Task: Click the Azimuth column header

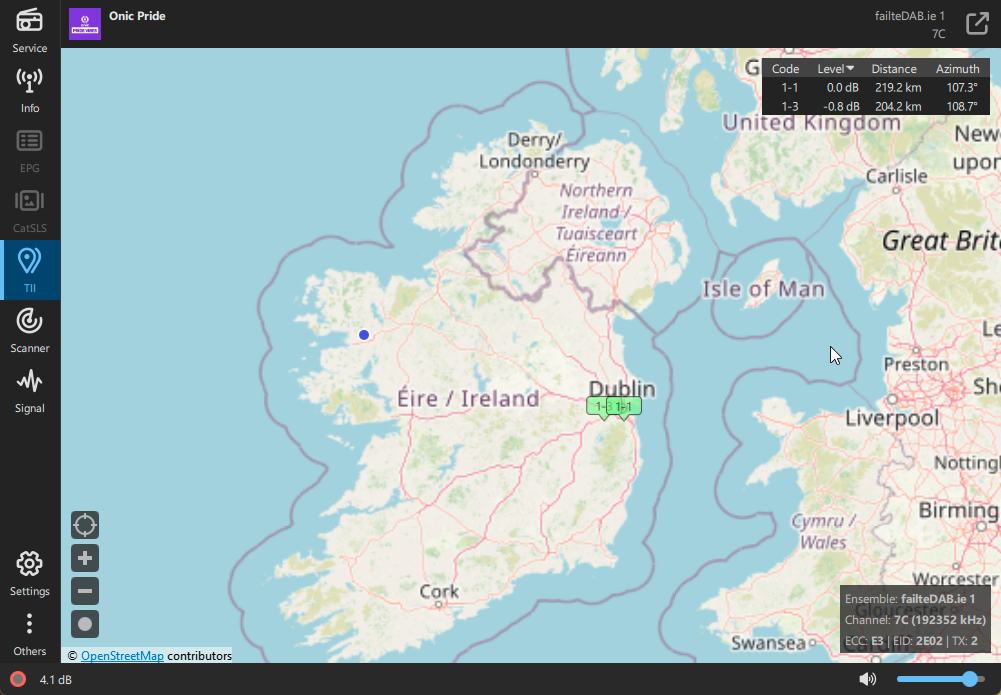Action: [x=957, y=69]
